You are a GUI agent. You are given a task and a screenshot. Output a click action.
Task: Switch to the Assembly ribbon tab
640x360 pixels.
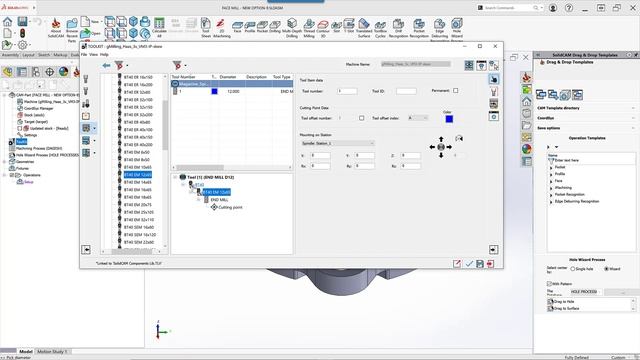point(10,55)
